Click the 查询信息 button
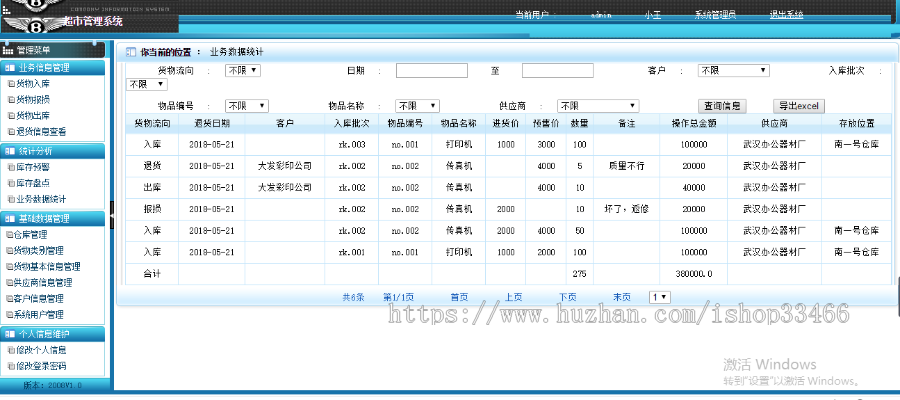This screenshot has height=400, width=900. 722,106
